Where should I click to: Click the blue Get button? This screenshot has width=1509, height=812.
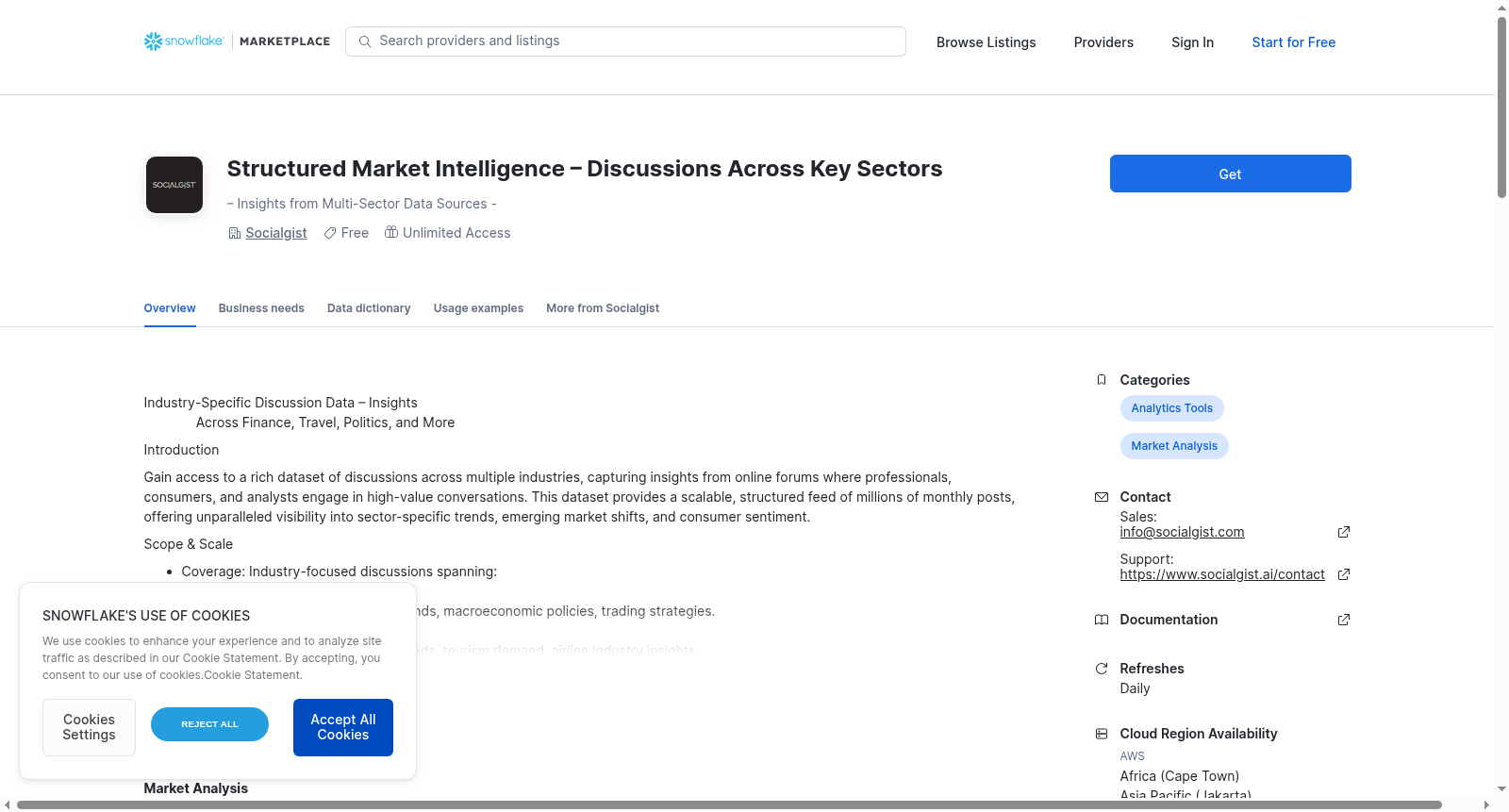(x=1231, y=174)
